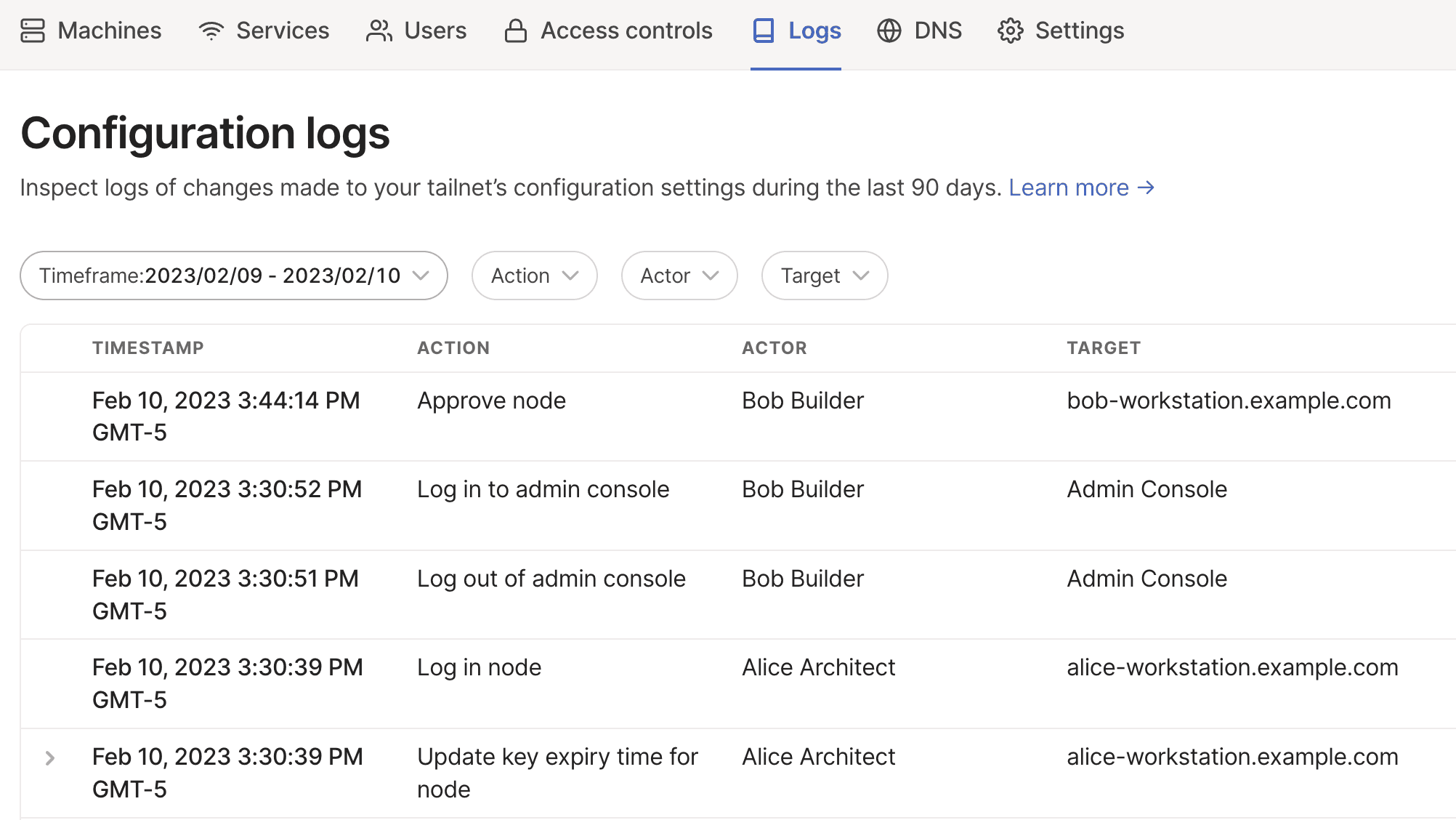Click the target bob-workstation.example.com
This screenshot has height=820, width=1456.
click(1228, 400)
